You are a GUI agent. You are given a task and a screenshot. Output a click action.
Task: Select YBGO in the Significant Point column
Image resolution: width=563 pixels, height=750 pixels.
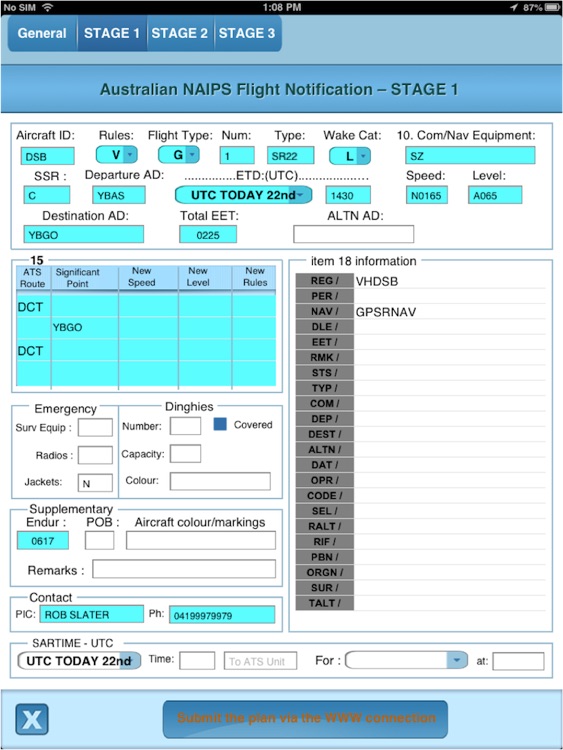(85, 328)
